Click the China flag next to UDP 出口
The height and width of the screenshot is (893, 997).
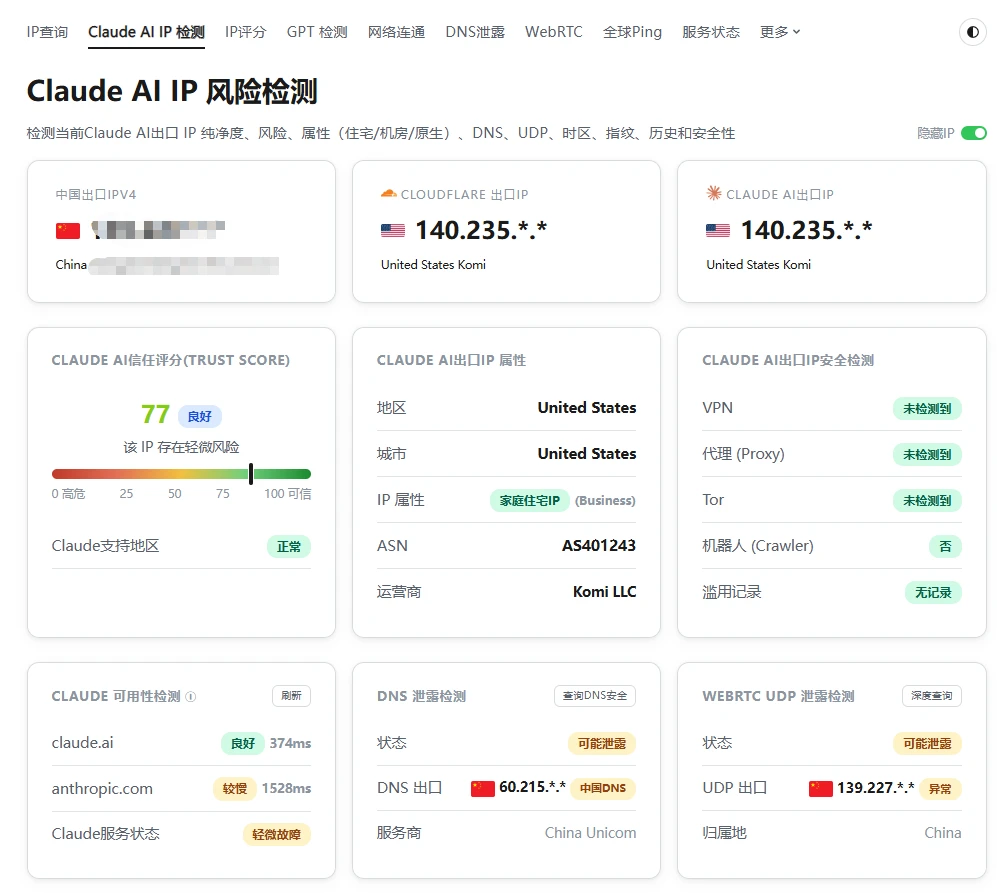click(x=820, y=789)
